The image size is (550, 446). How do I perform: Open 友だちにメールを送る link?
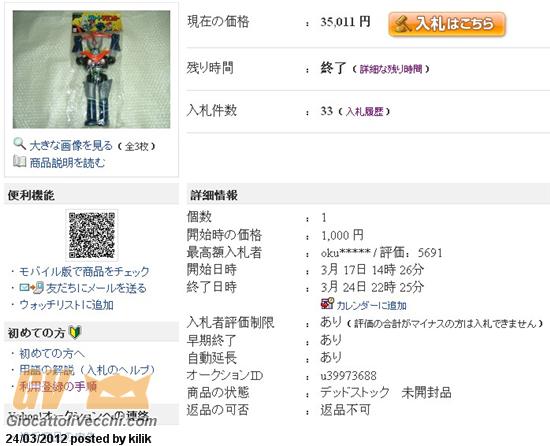[x=96, y=288]
